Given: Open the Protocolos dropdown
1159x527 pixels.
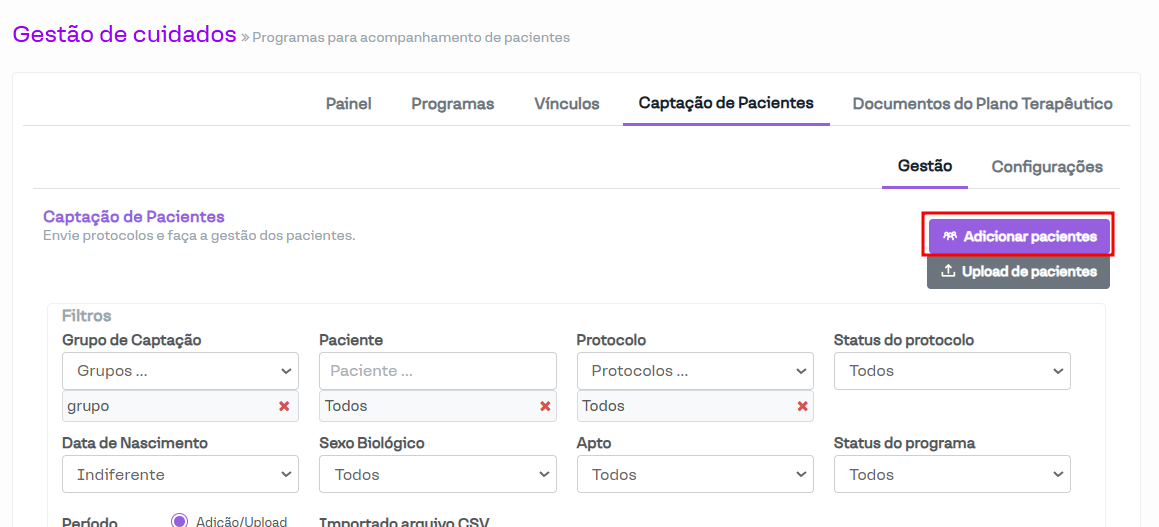Looking at the screenshot, I should point(695,371).
